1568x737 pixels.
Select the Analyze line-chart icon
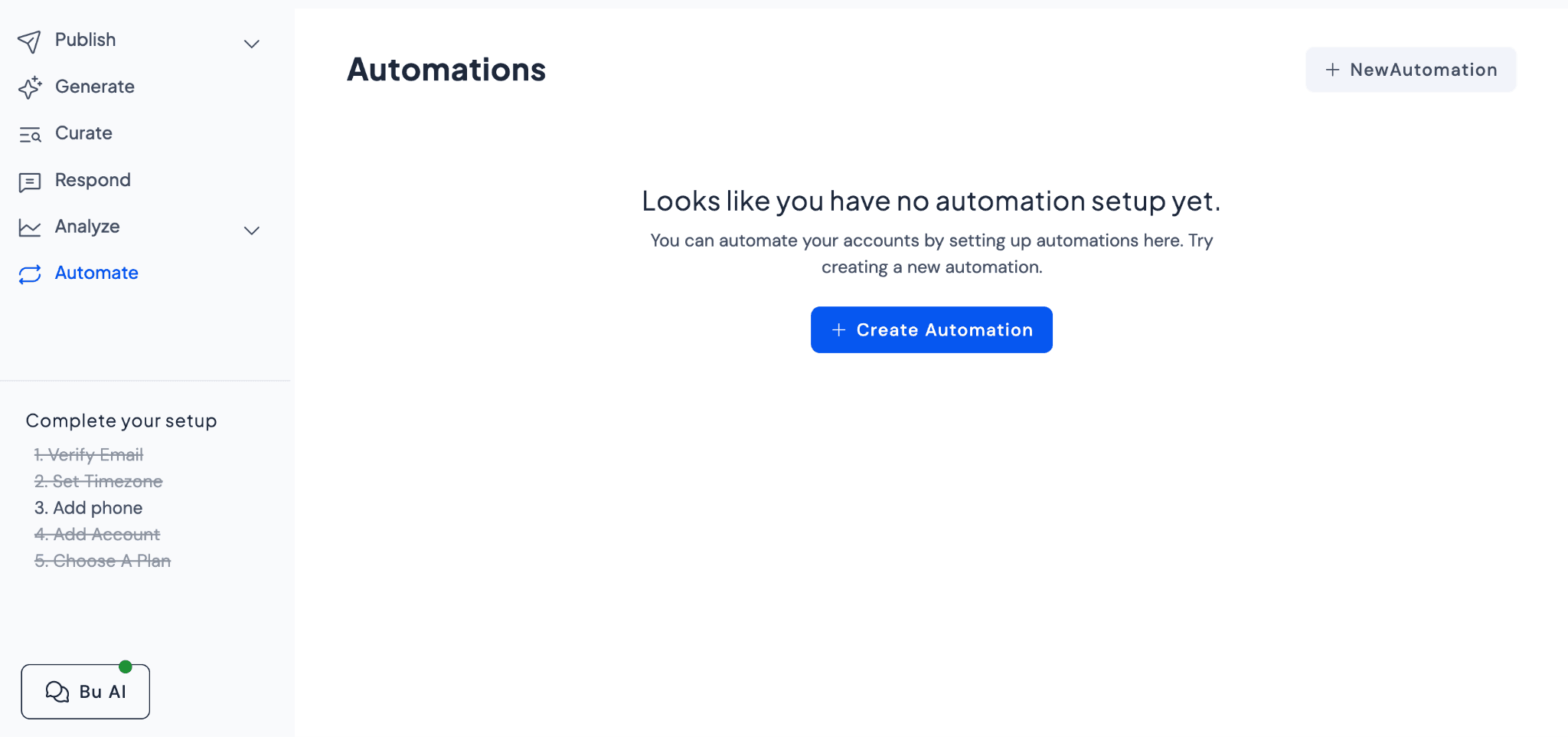(x=31, y=228)
